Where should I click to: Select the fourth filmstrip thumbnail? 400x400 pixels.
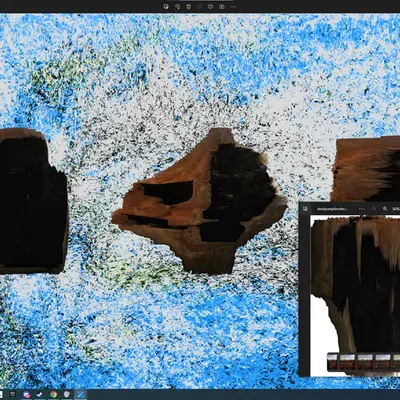pos(383,362)
